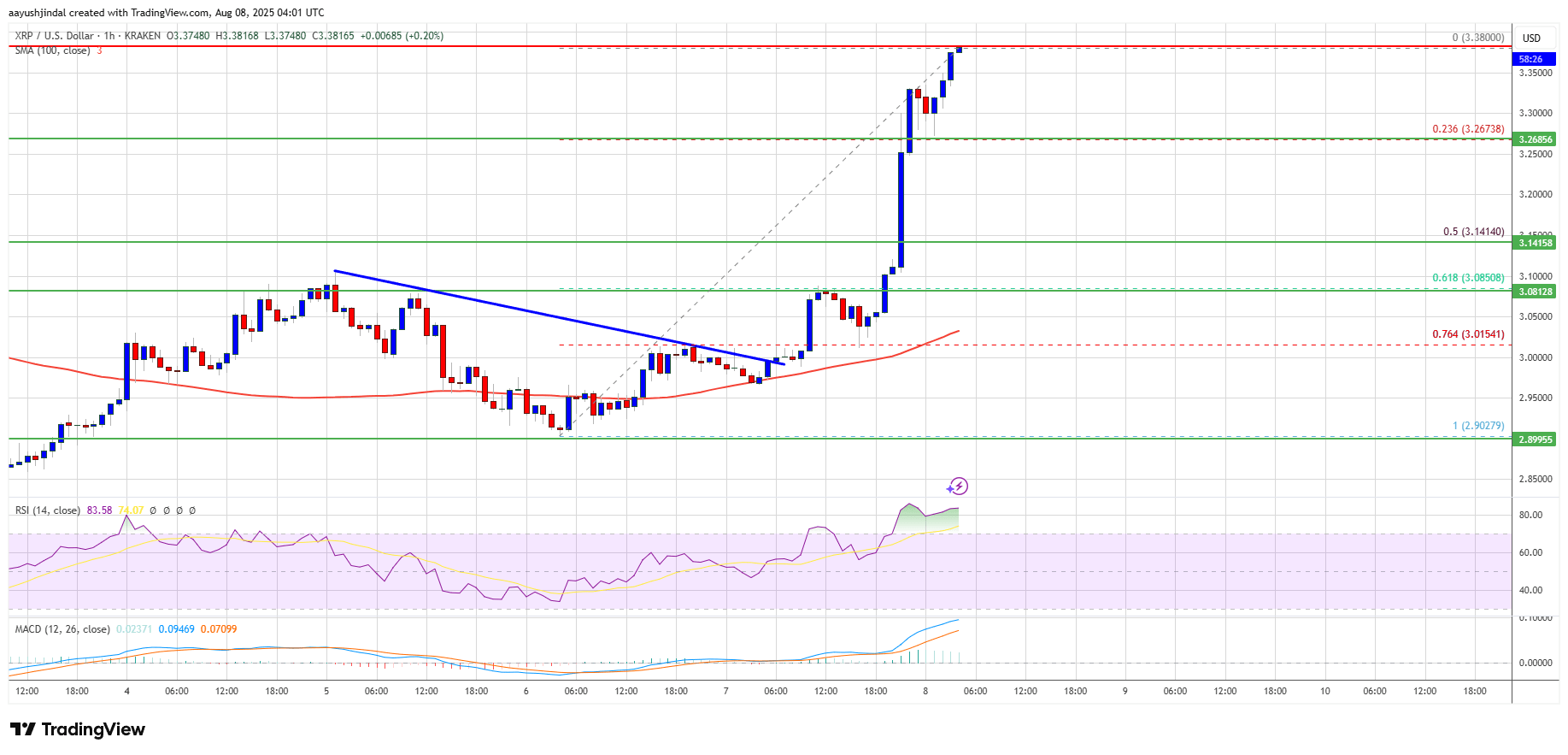
Task: Click the date label 8 on time axis
Action: (925, 691)
